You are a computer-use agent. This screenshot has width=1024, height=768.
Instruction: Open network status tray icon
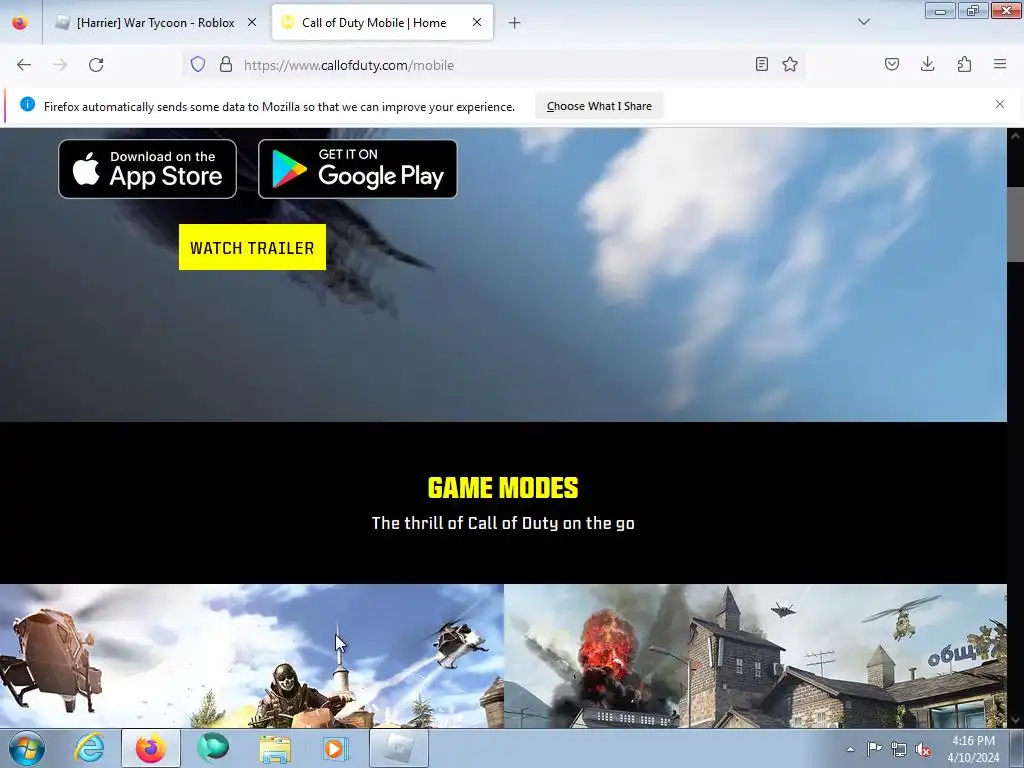click(899, 749)
